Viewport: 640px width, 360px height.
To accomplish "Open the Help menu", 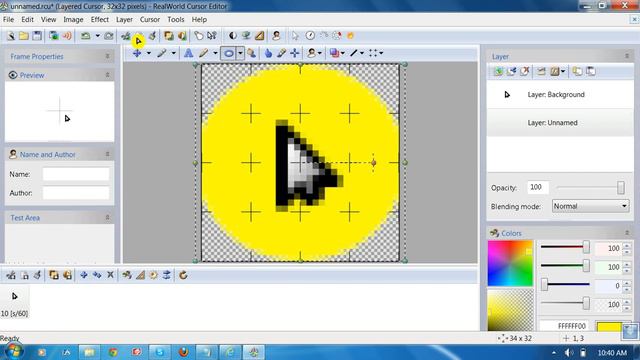I will pyautogui.click(x=199, y=20).
